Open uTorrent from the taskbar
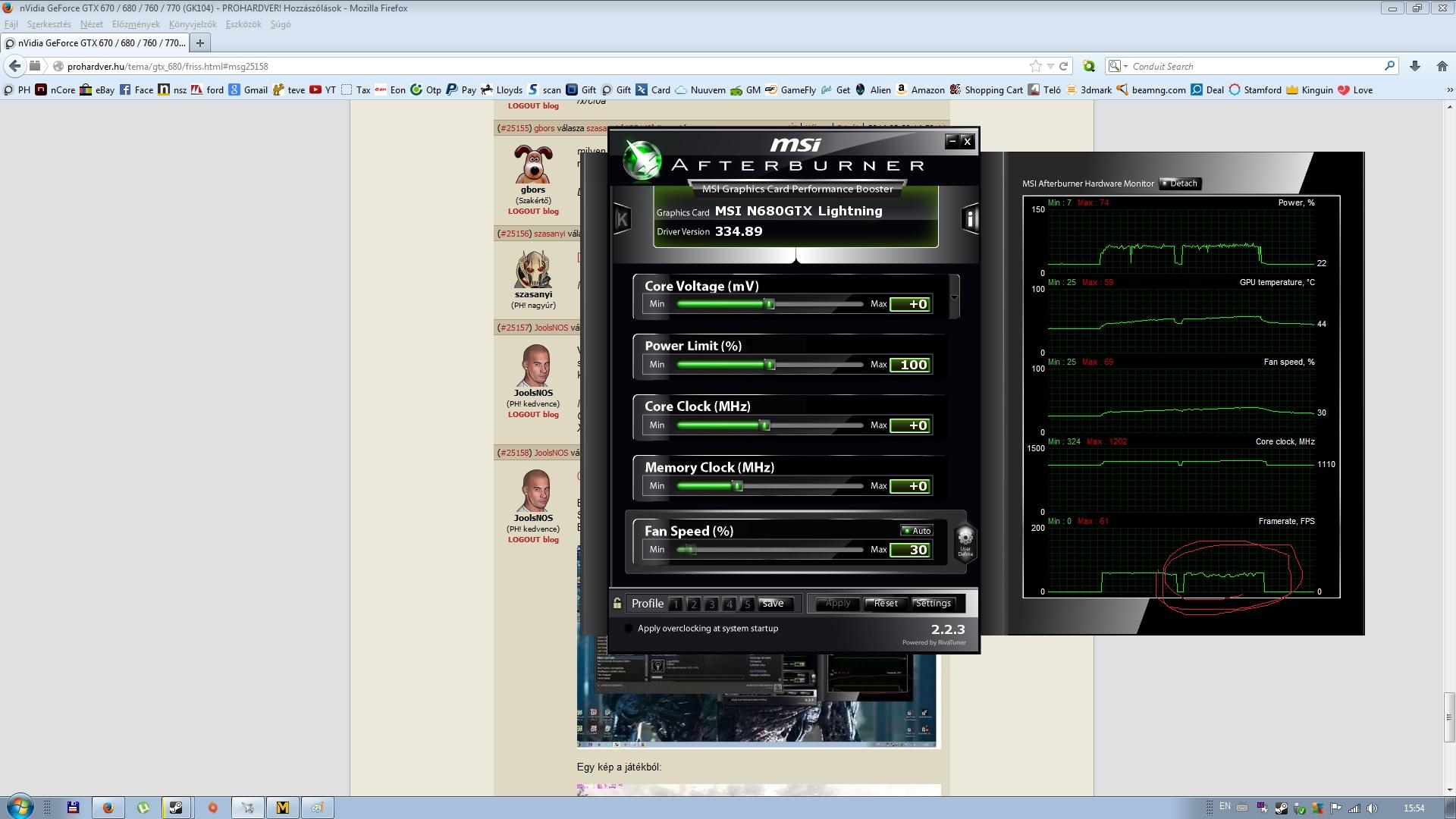The image size is (1456, 819). 143,808
